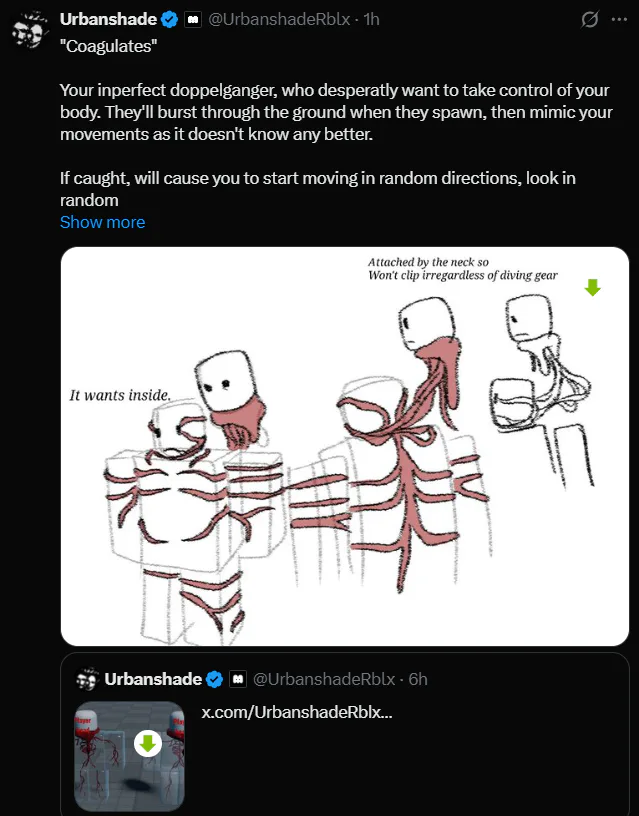This screenshot has height=816, width=639.
Task: Click Urbanshade's profile avatar on main post
Action: [x=30, y=31]
